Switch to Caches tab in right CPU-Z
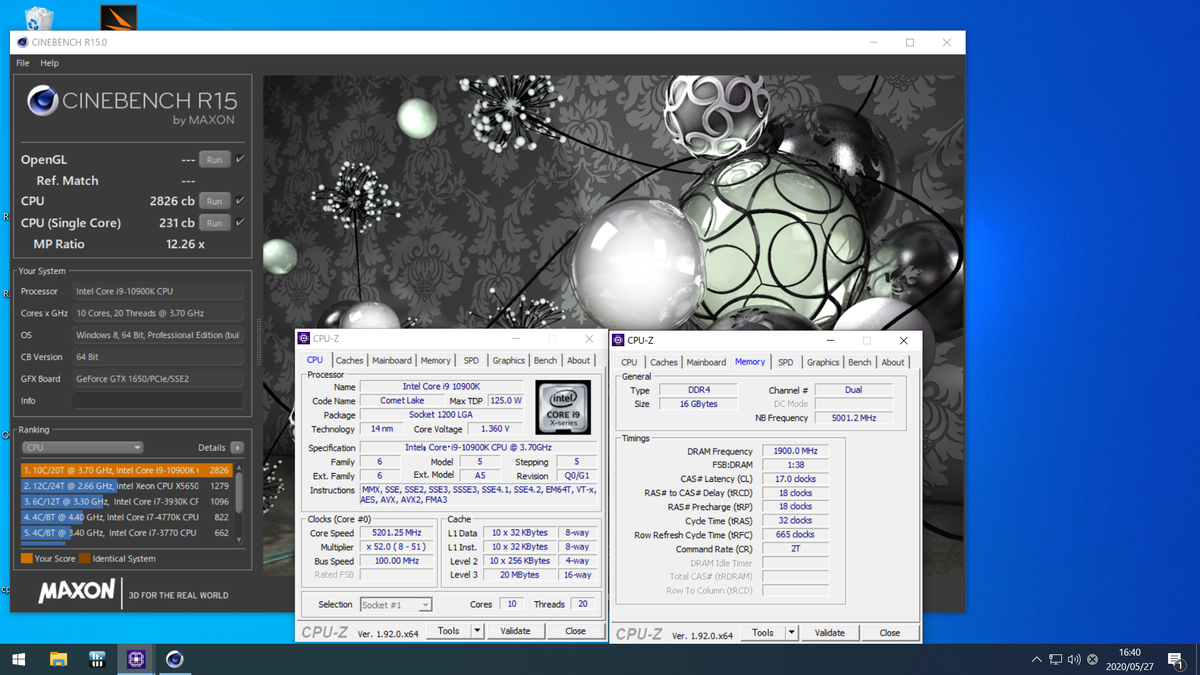This screenshot has height=675, width=1200. 664,362
